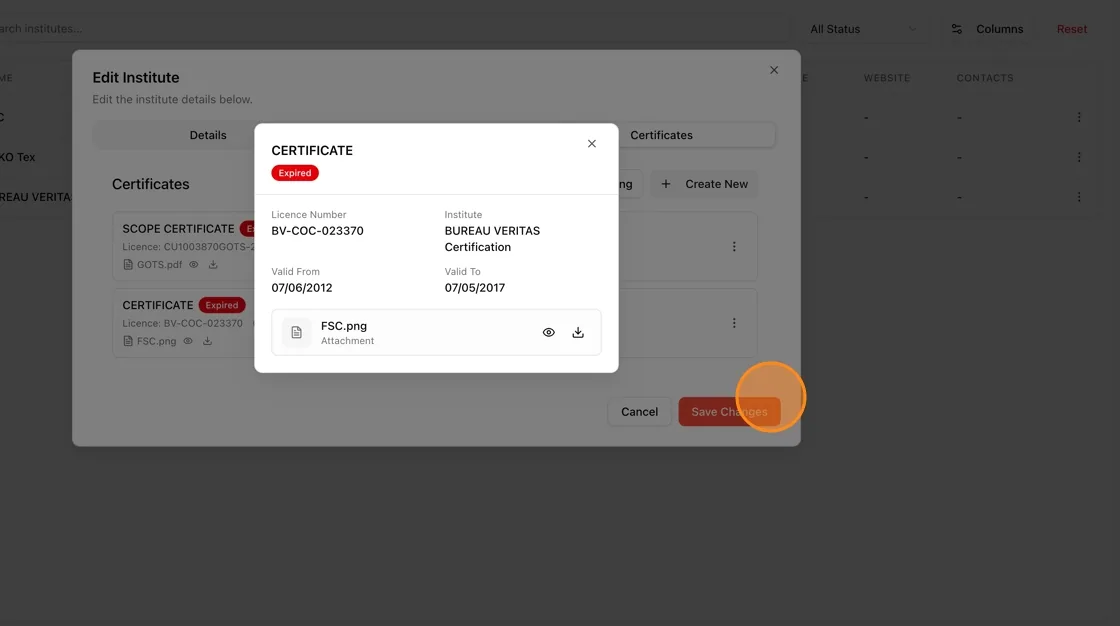Click SCOPE CERTIFICATE card title

click(x=178, y=229)
